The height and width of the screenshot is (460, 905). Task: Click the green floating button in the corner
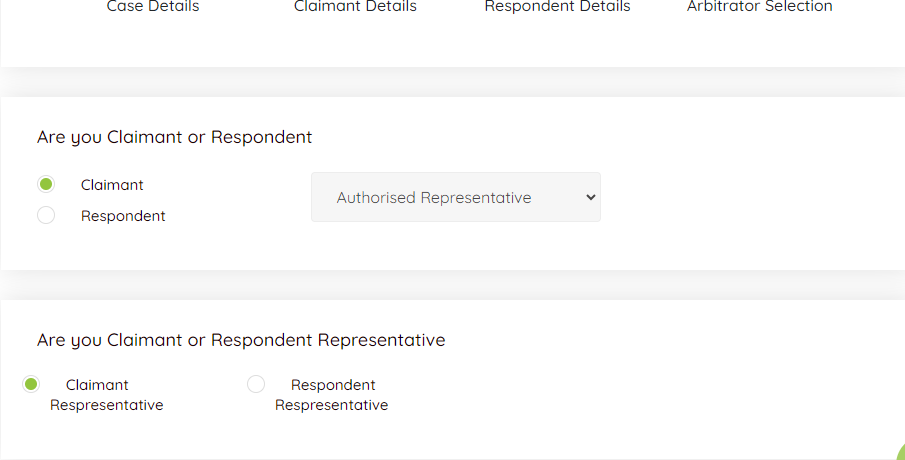click(897, 452)
